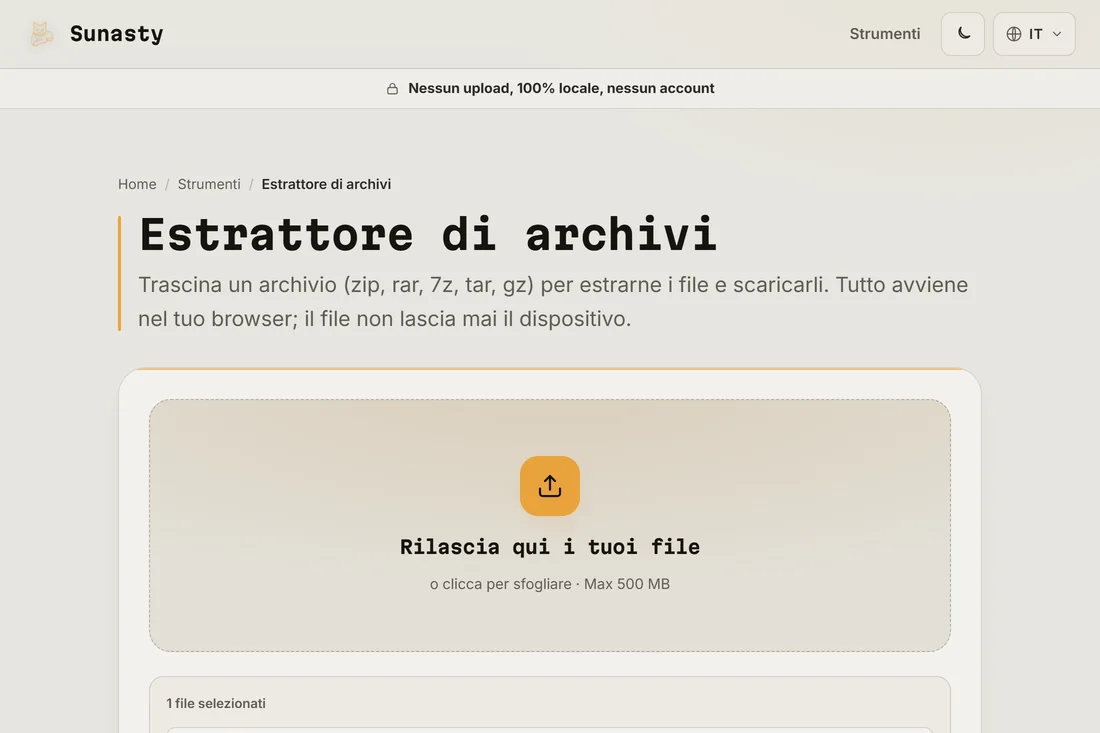Toggle dark mode with the moon icon
Image resolution: width=1100 pixels, height=733 pixels.
[x=962, y=34]
